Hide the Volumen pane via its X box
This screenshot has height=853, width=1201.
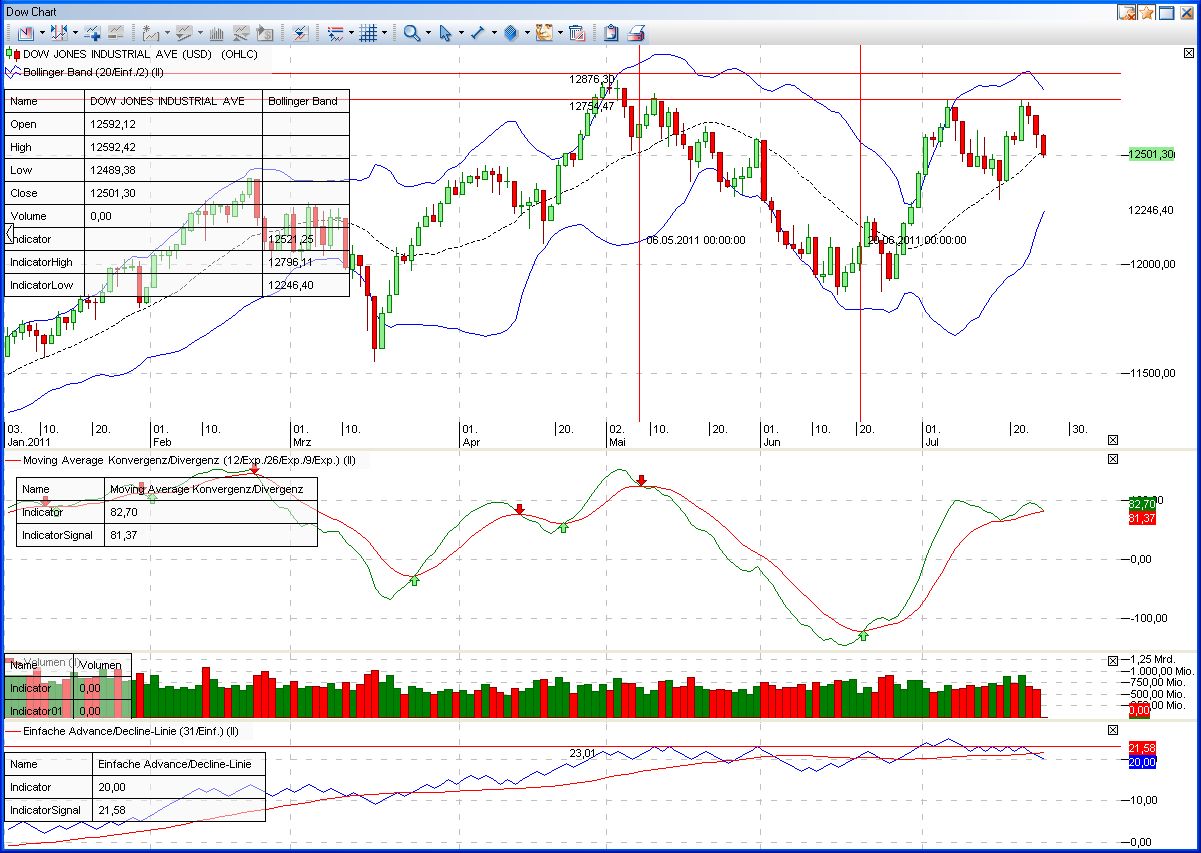1112,660
